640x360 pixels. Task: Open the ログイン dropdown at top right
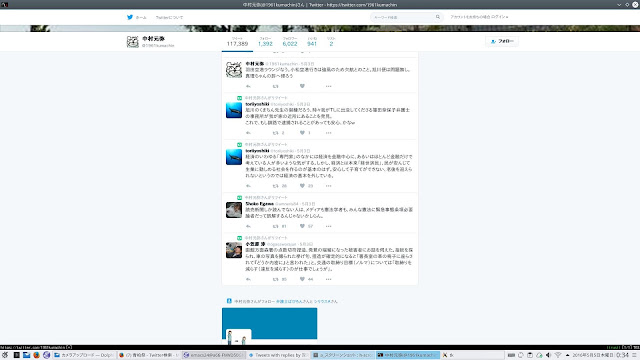[x=499, y=17]
